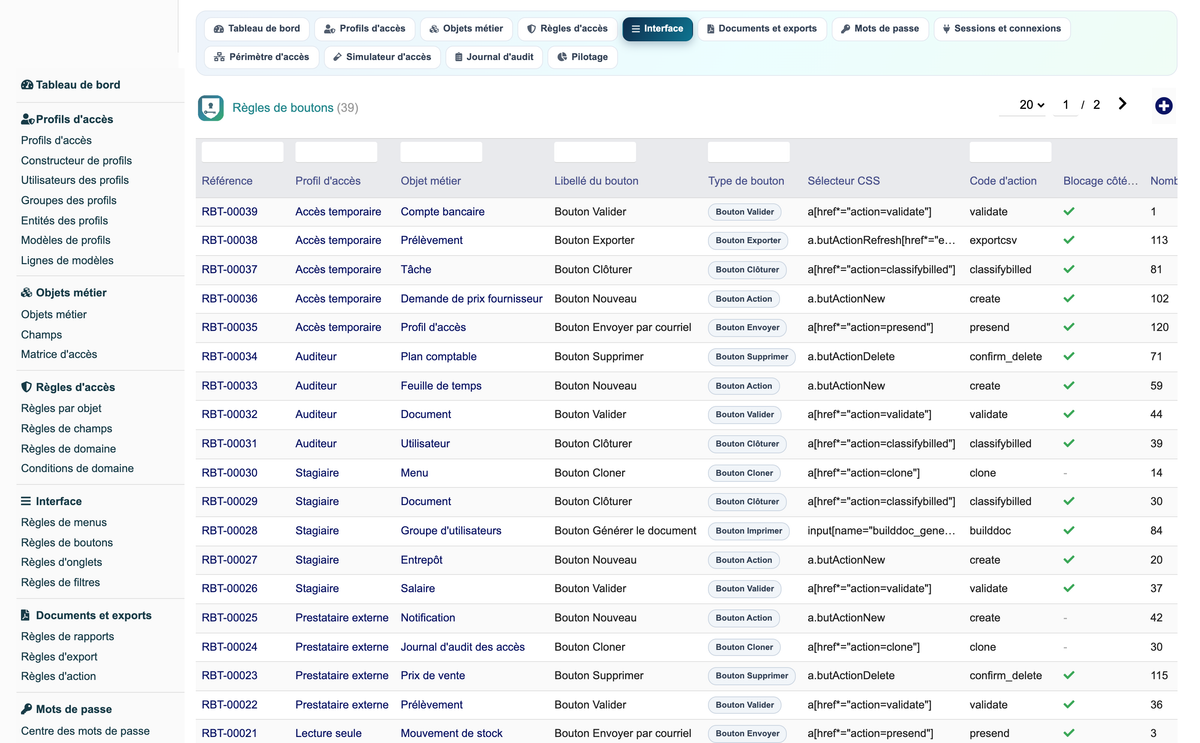
Task: Click the key icon beside Mots de passe in sidebar
Action: pyautogui.click(x=27, y=709)
